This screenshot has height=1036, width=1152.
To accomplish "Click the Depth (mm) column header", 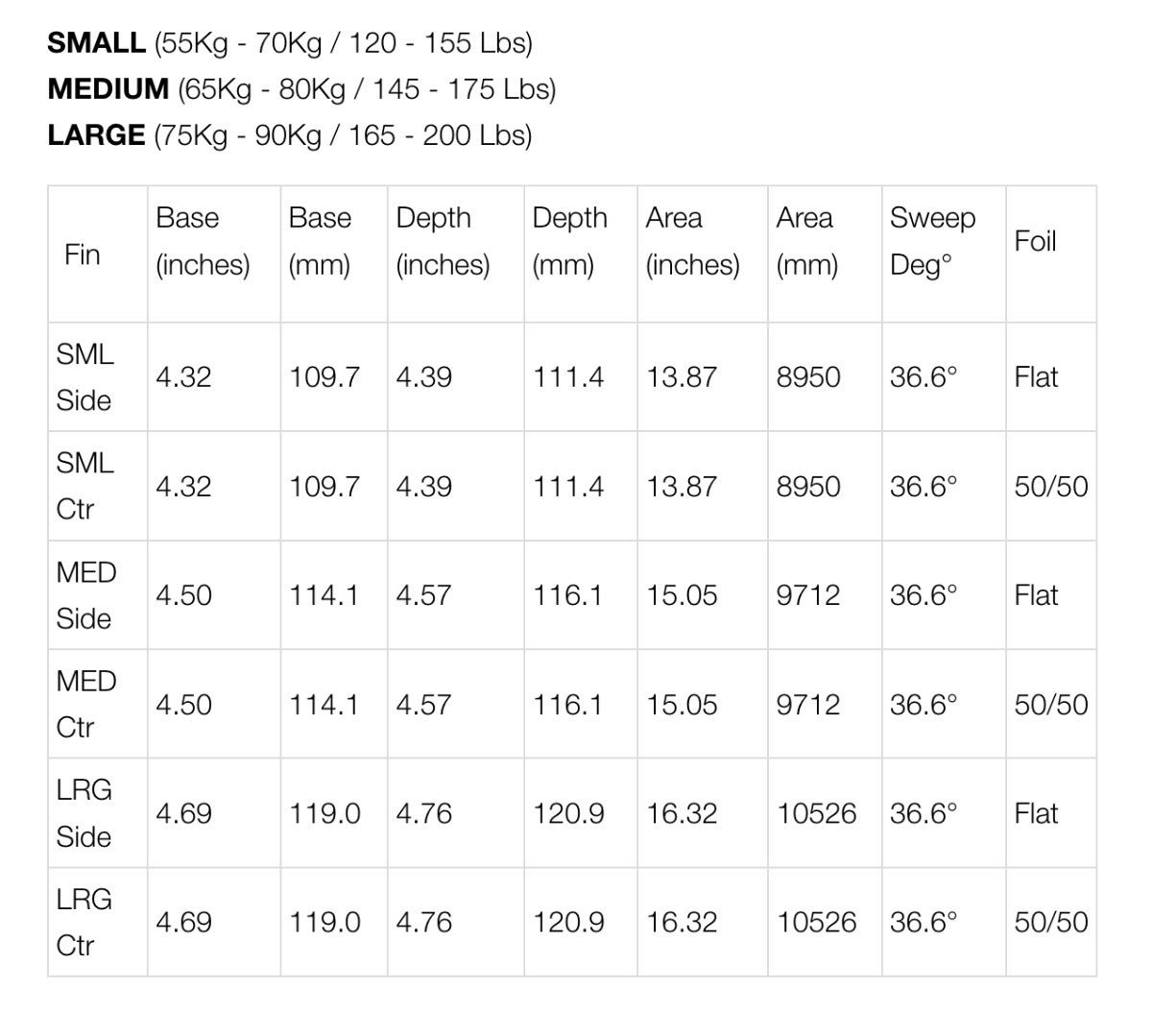I will [569, 241].
